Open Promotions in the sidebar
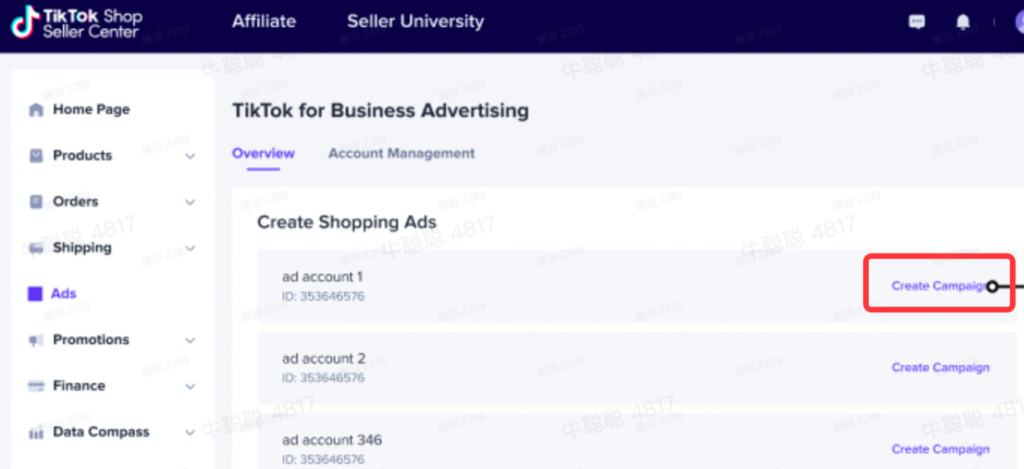This screenshot has height=469, width=1024. [x=91, y=340]
